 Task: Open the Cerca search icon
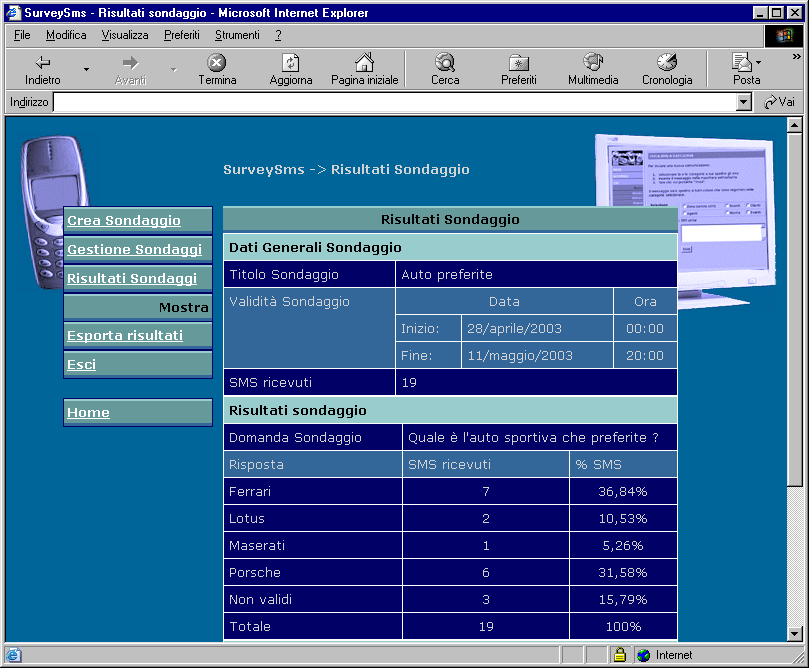coord(445,63)
